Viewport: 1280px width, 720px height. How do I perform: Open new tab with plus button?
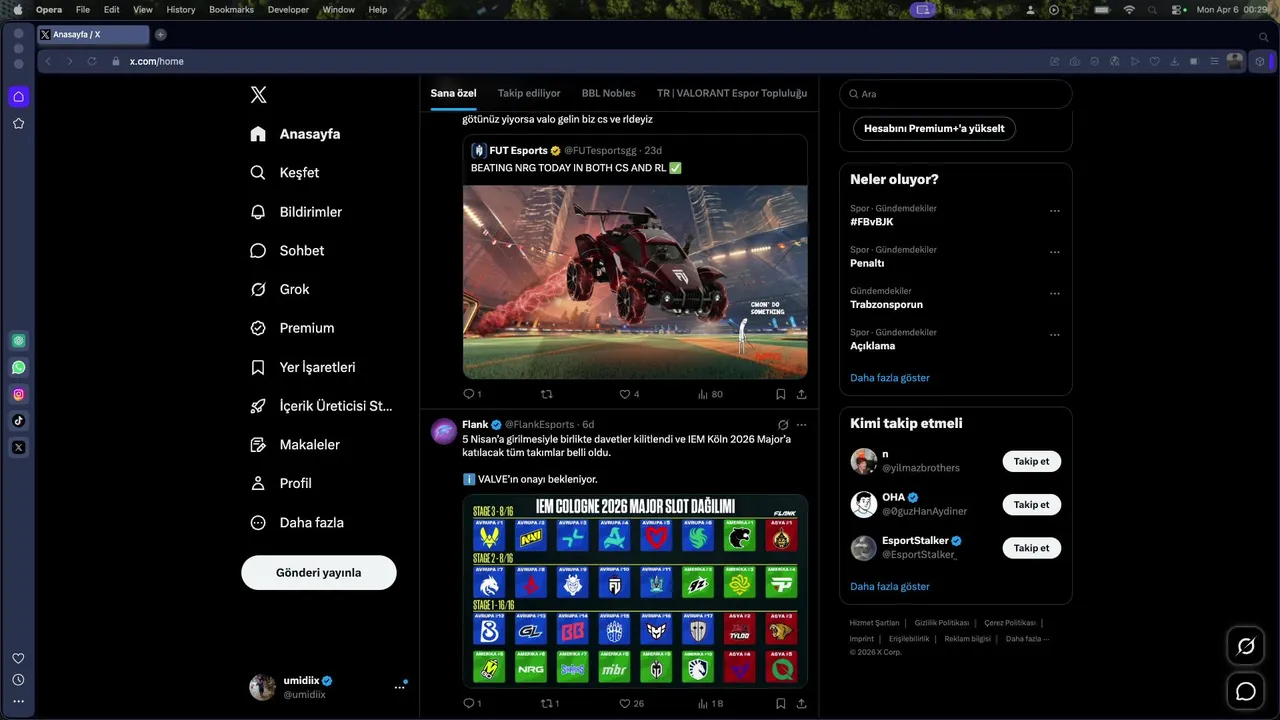160,34
